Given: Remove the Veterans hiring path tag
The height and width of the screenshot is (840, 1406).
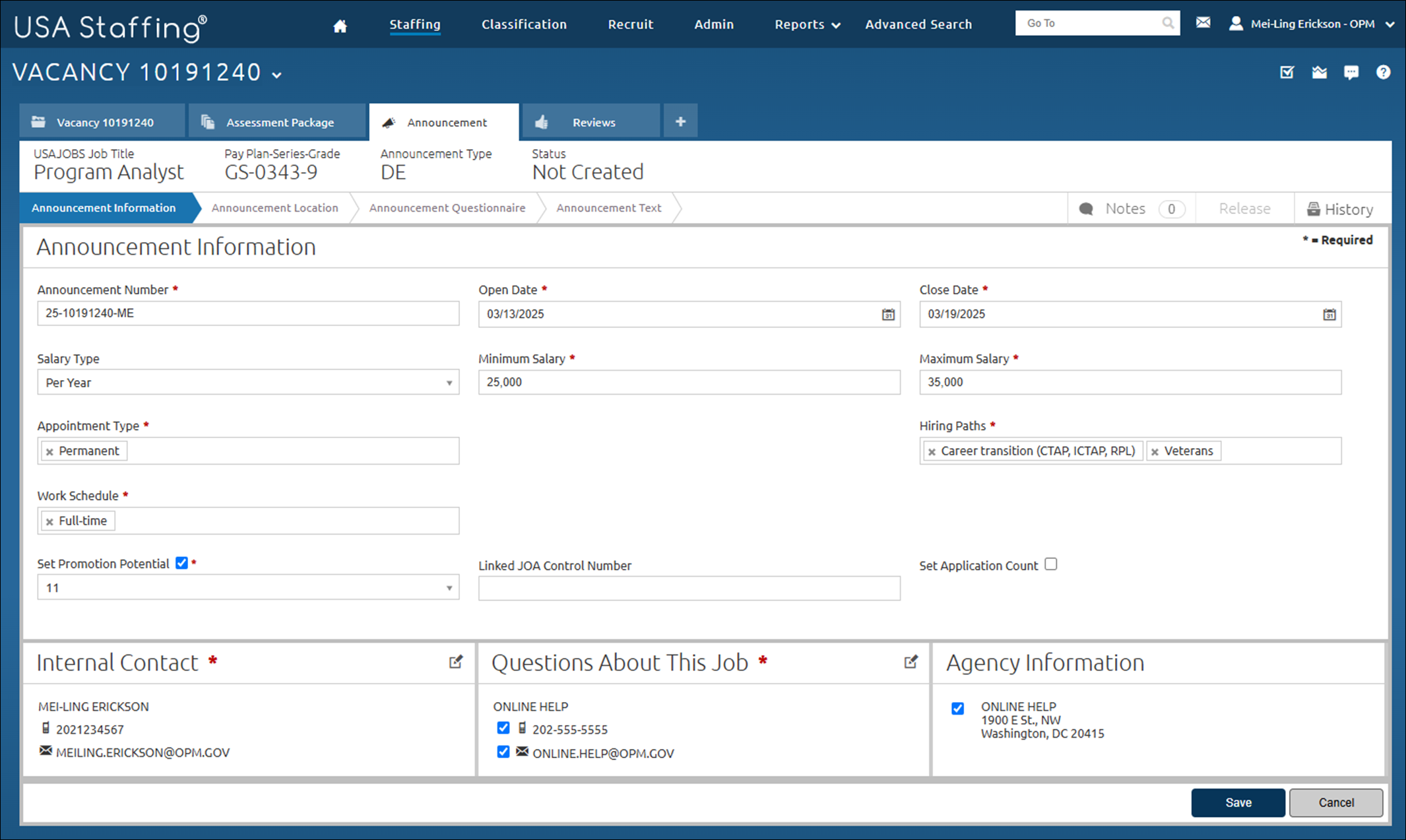Looking at the screenshot, I should tap(1155, 451).
